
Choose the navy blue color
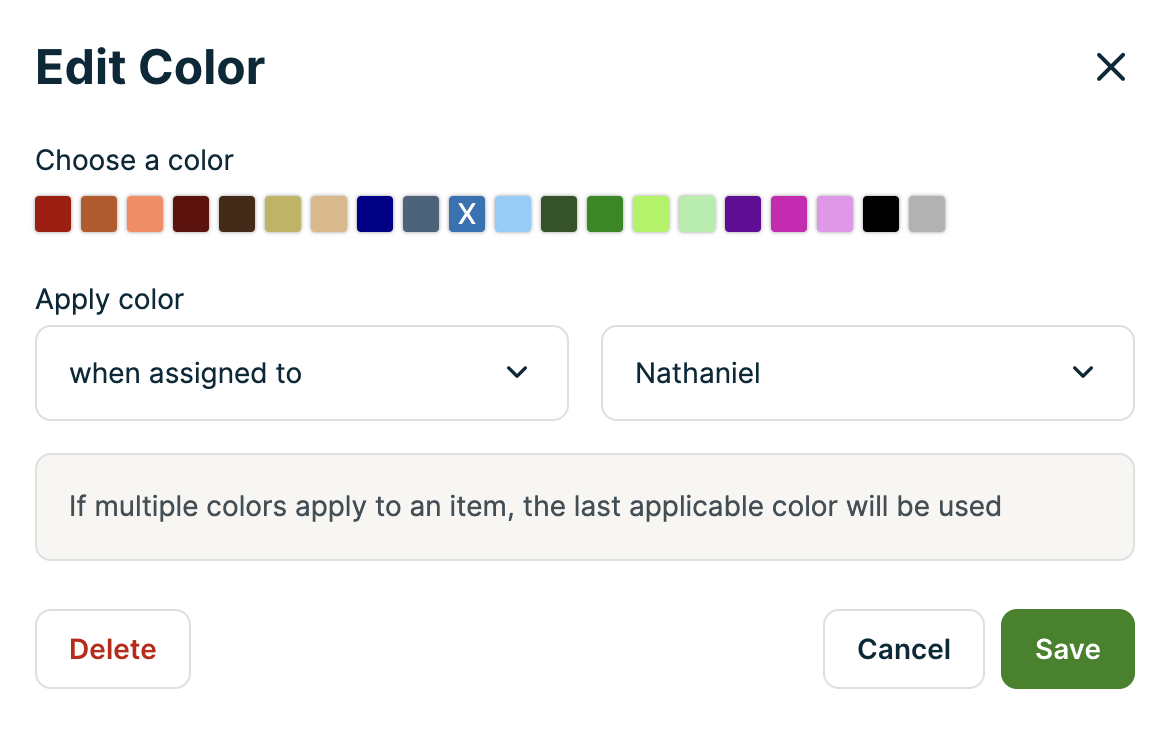coord(375,213)
